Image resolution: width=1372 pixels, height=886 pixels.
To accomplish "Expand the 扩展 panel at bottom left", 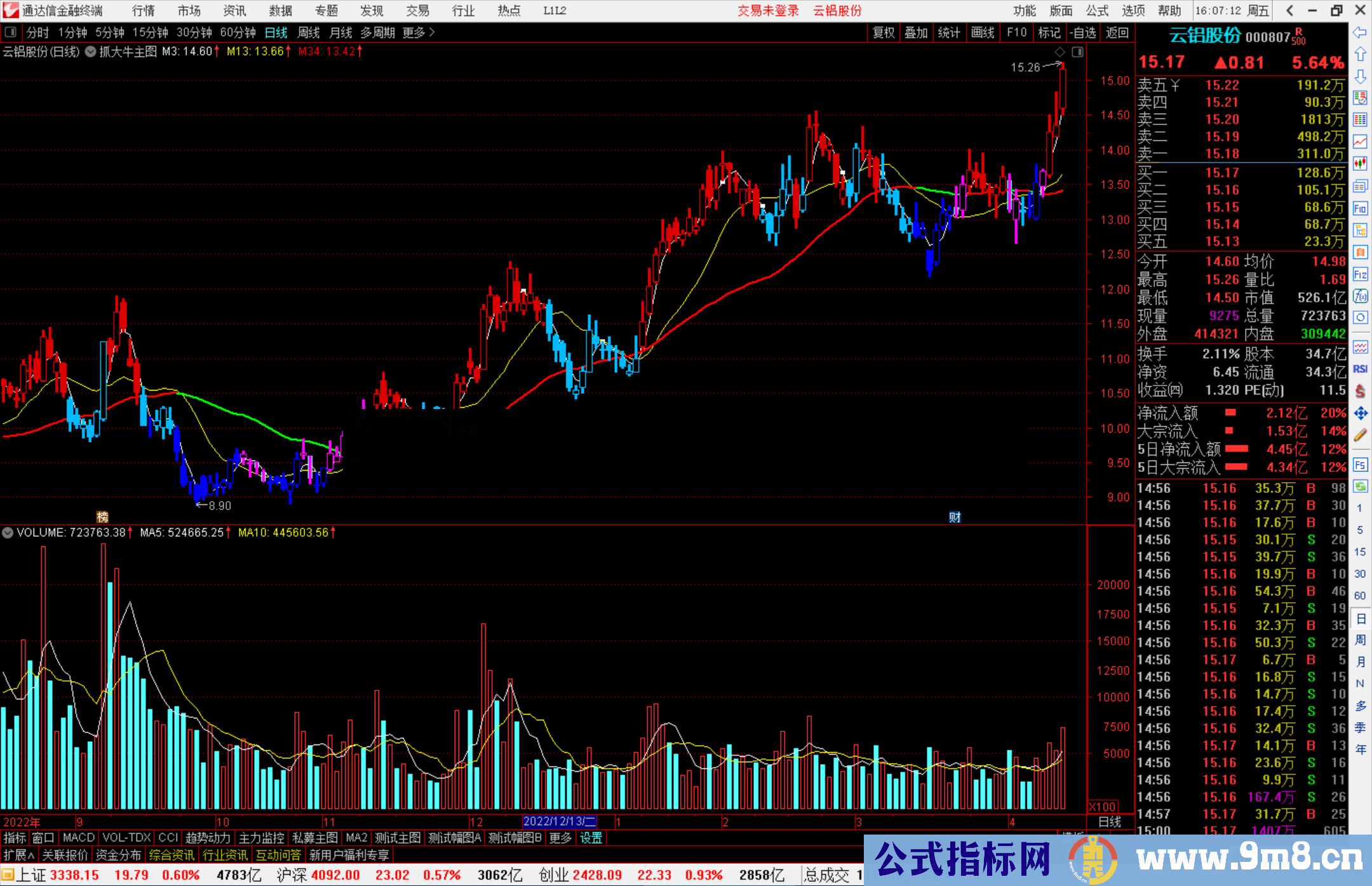I will pos(19,855).
